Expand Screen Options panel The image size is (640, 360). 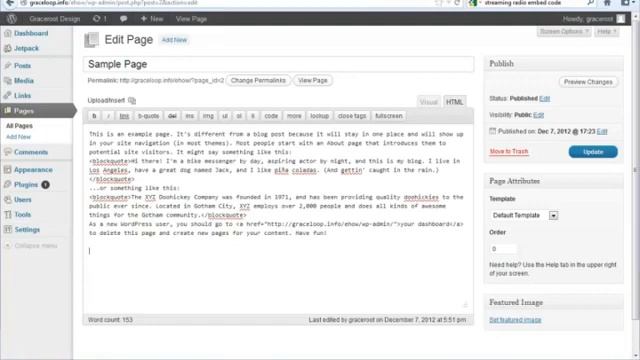[x=564, y=32]
